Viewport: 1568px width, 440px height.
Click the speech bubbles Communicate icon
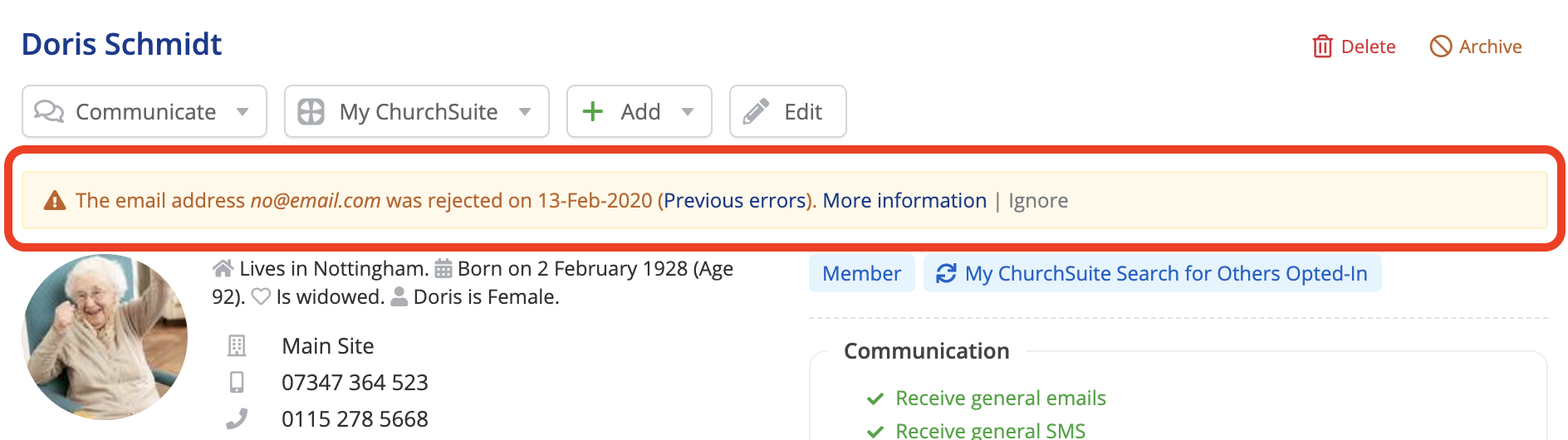click(49, 111)
